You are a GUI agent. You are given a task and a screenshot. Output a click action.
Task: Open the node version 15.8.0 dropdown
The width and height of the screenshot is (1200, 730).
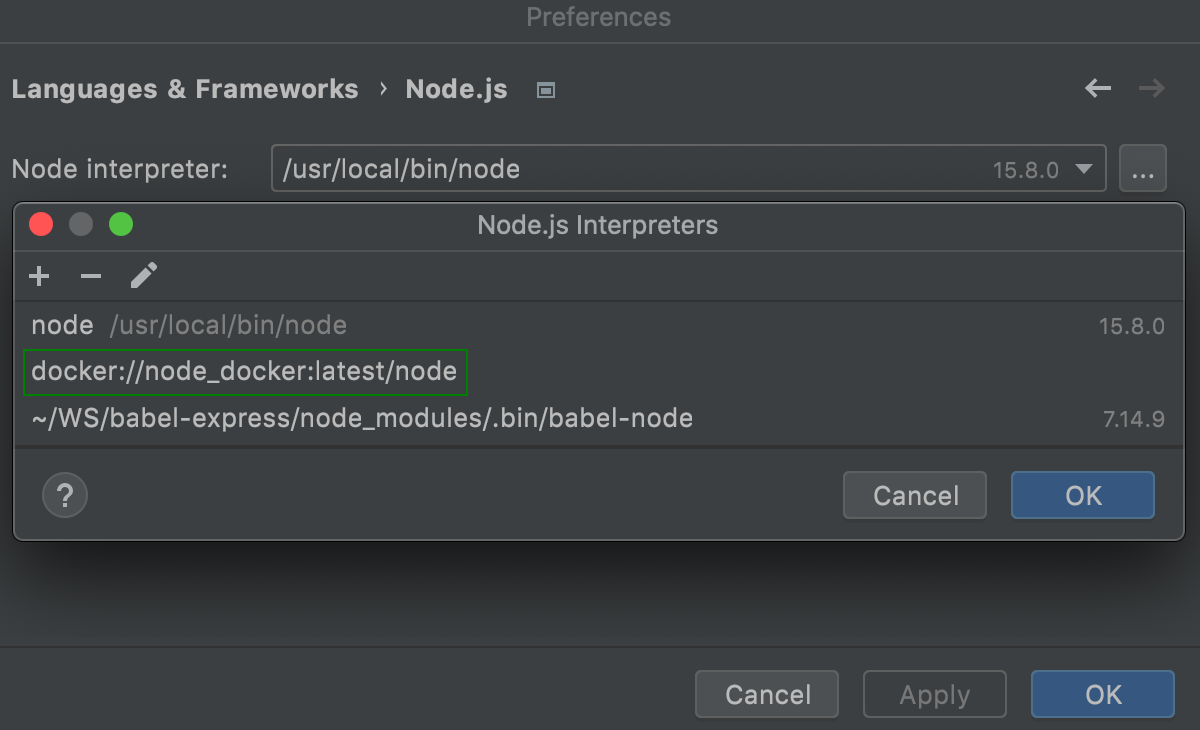[x=1083, y=169]
